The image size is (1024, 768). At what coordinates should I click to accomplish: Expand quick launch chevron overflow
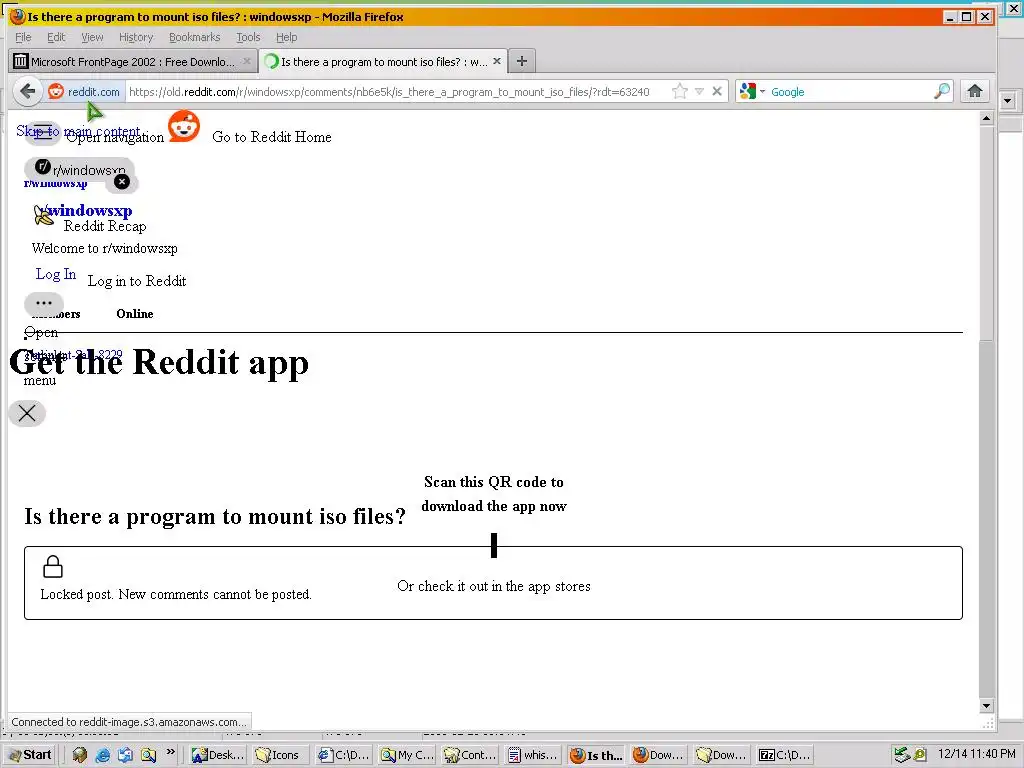click(x=170, y=752)
